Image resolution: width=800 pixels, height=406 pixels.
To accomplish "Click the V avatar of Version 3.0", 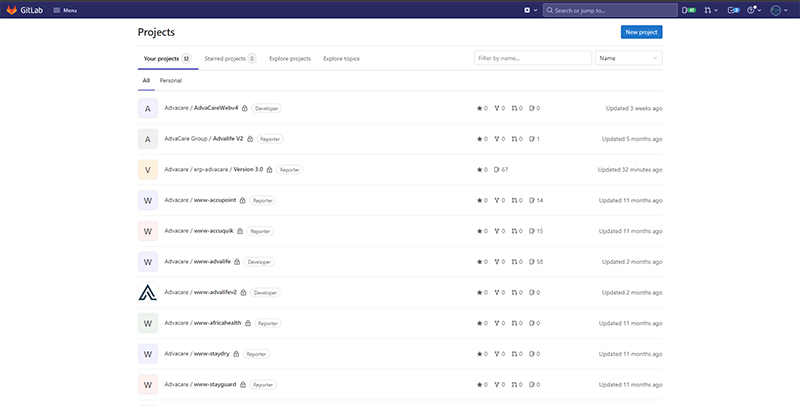I will (148, 169).
